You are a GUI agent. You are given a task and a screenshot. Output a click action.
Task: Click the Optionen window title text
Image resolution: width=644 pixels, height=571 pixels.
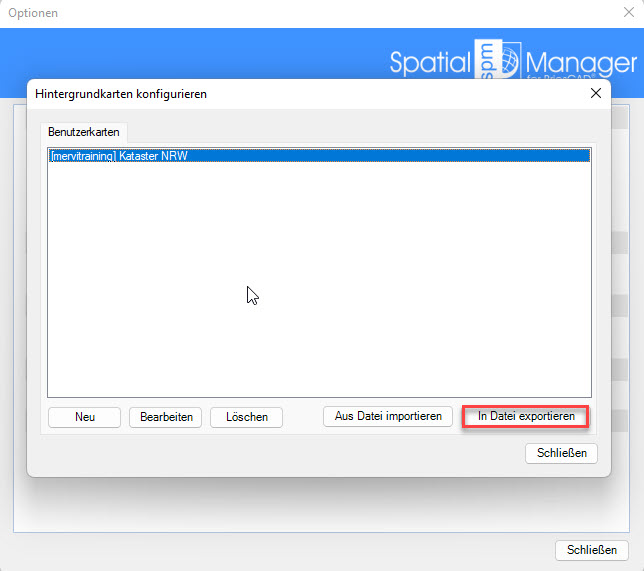click(x=33, y=13)
